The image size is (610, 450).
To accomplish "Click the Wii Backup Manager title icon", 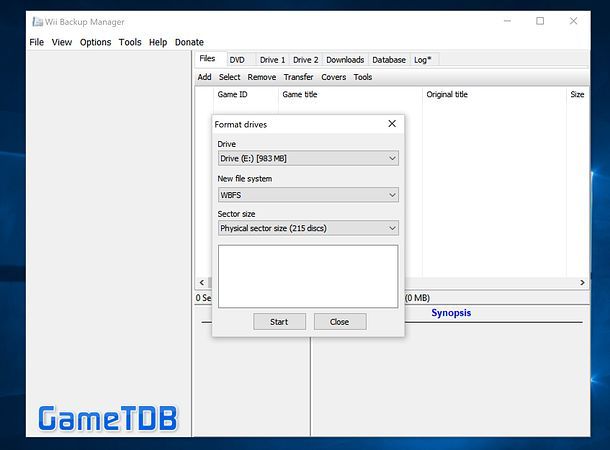I will click(x=37, y=22).
